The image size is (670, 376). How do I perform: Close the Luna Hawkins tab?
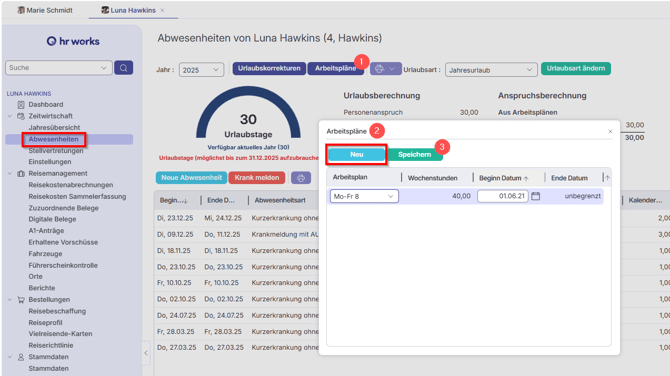click(x=162, y=10)
